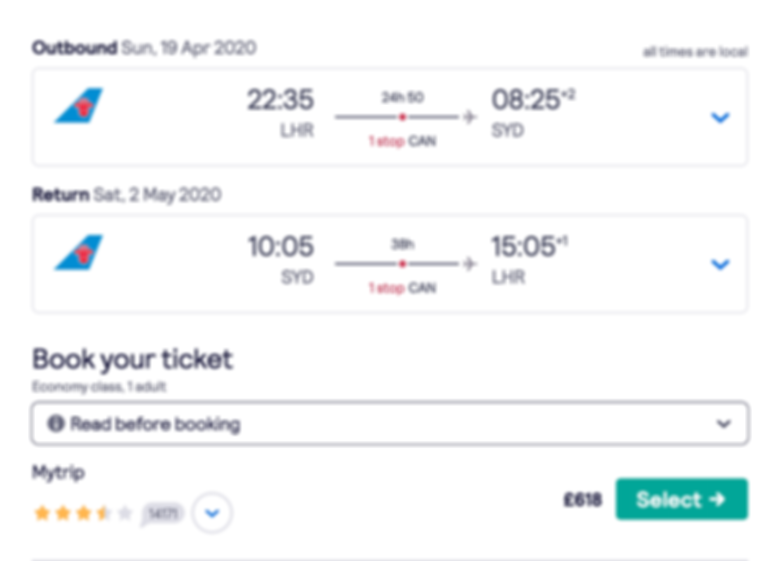Click the return plane icon on route line
780x561 pixels.
click(x=469, y=264)
